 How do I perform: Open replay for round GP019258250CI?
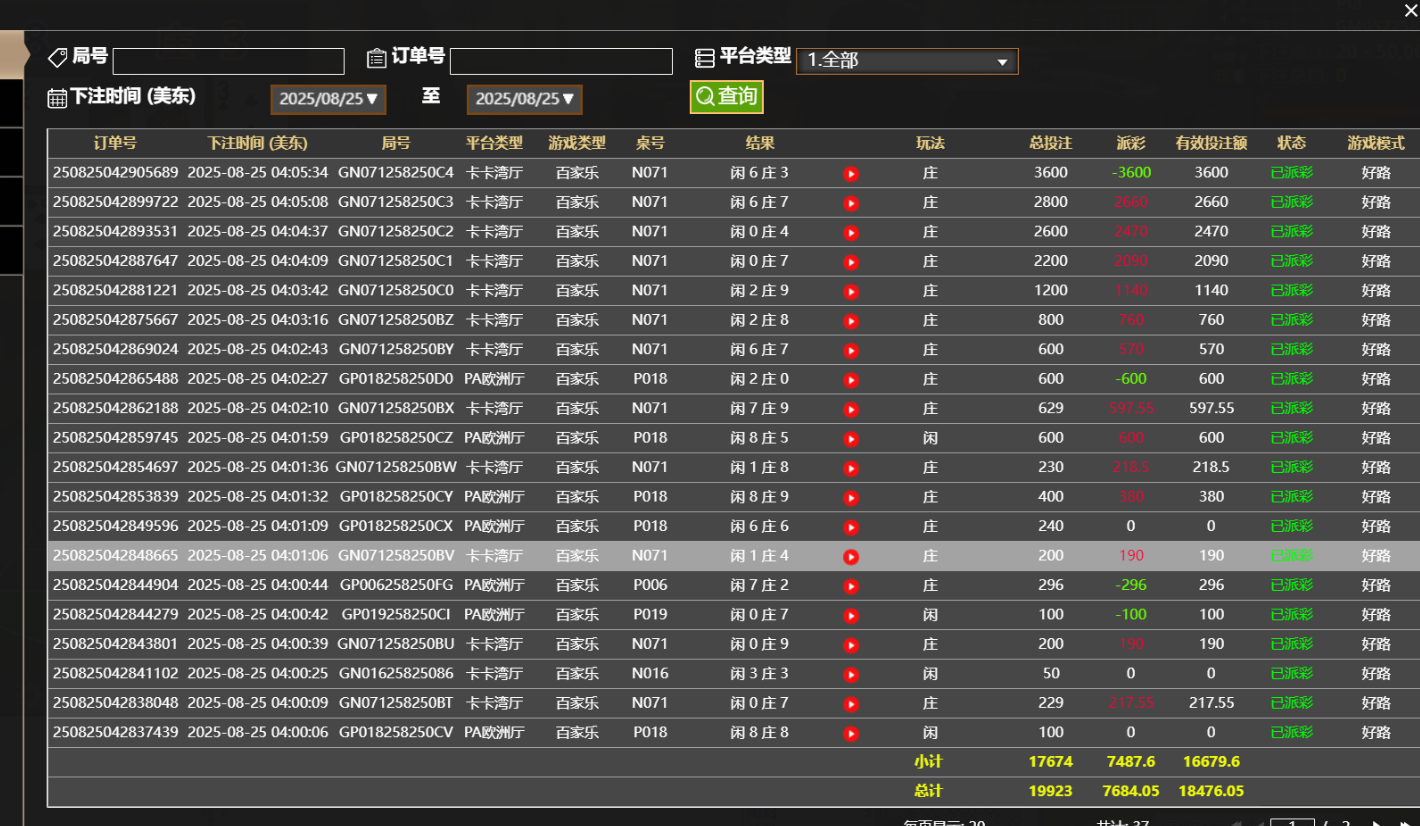pyautogui.click(x=851, y=616)
